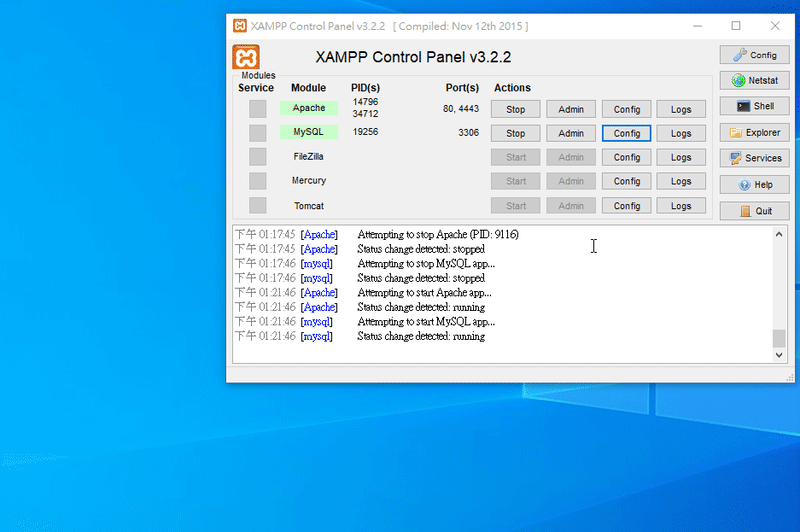800x532 pixels.
Task: Maximize the XAMPP window
Action: click(736, 26)
